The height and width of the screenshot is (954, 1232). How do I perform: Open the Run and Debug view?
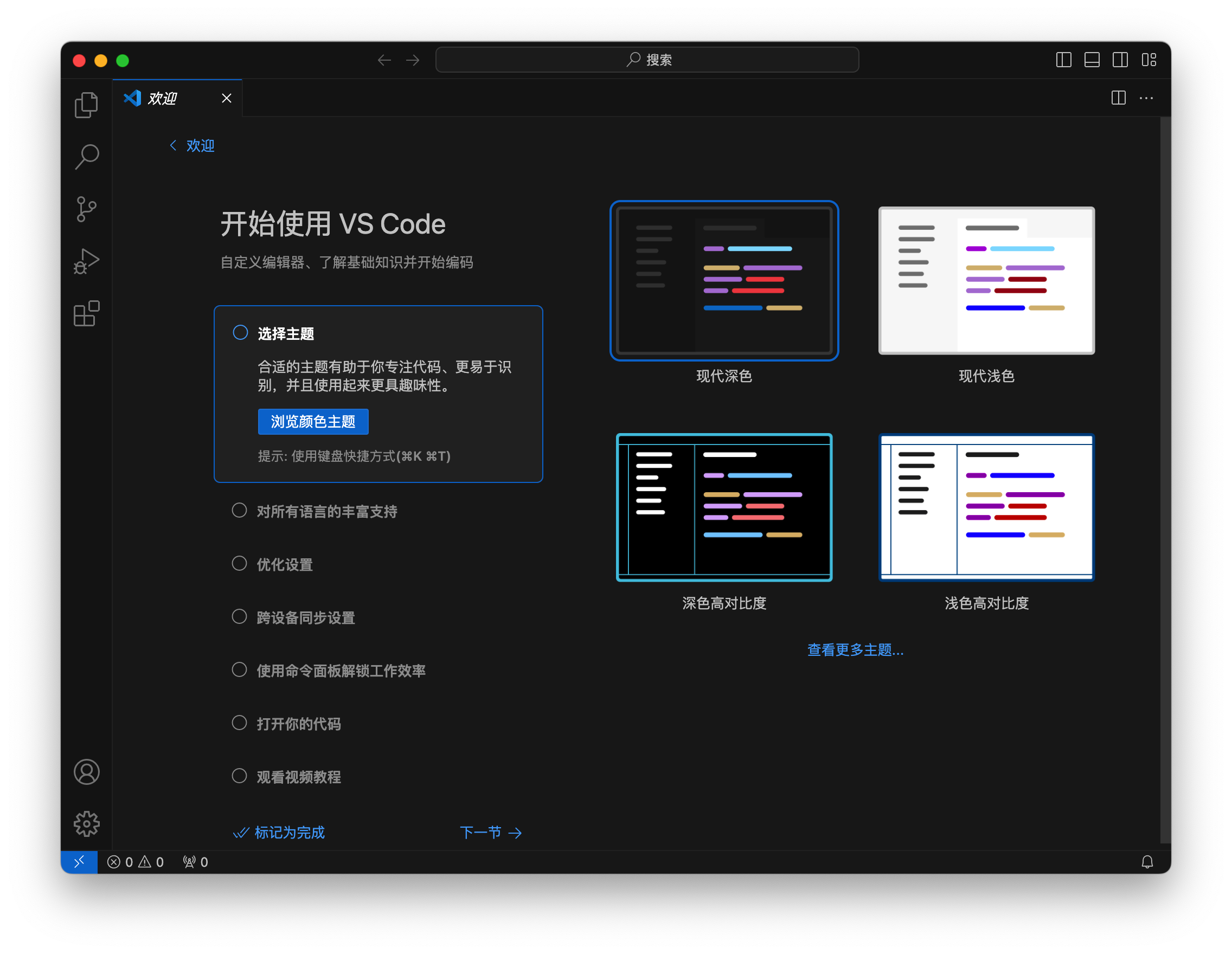(x=86, y=262)
